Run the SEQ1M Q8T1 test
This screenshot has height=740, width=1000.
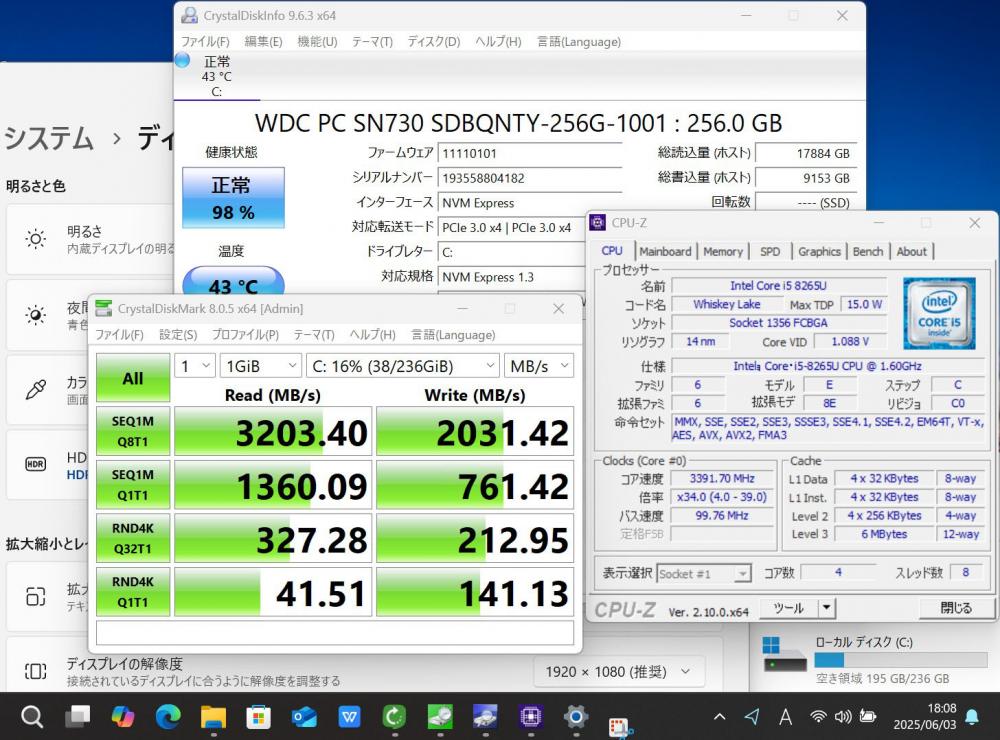pyautogui.click(x=133, y=431)
